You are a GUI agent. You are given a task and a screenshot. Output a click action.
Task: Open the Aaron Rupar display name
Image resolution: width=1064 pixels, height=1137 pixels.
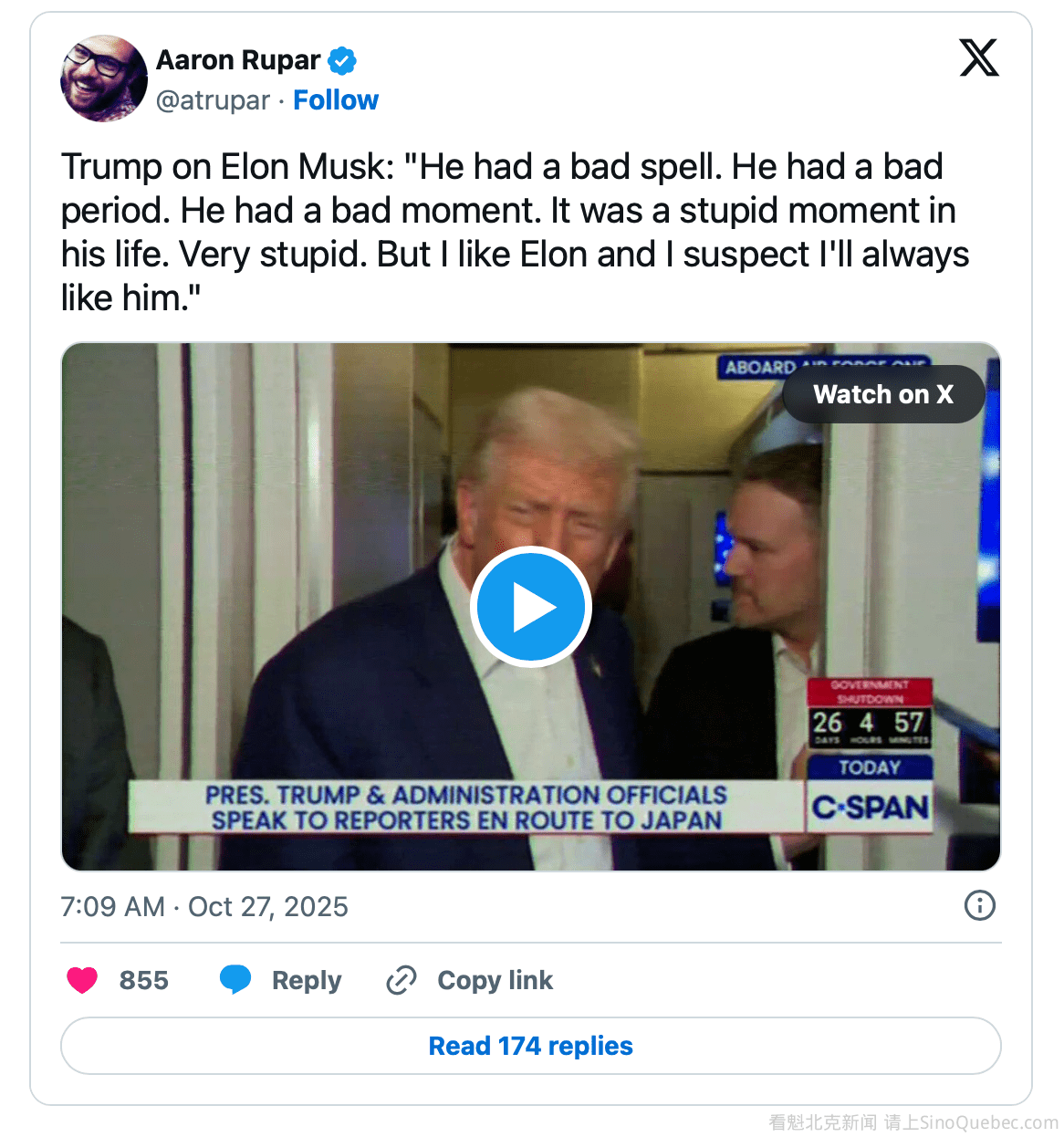coord(238,60)
